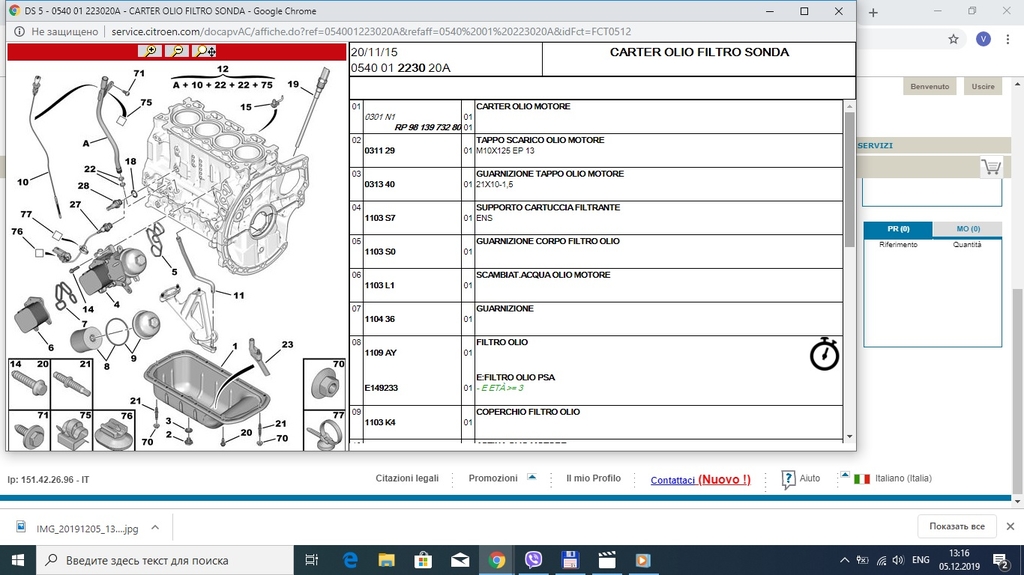Screen dimensions: 1024x575
Task: Select part number 1104 36
Action: pyautogui.click(x=379, y=319)
